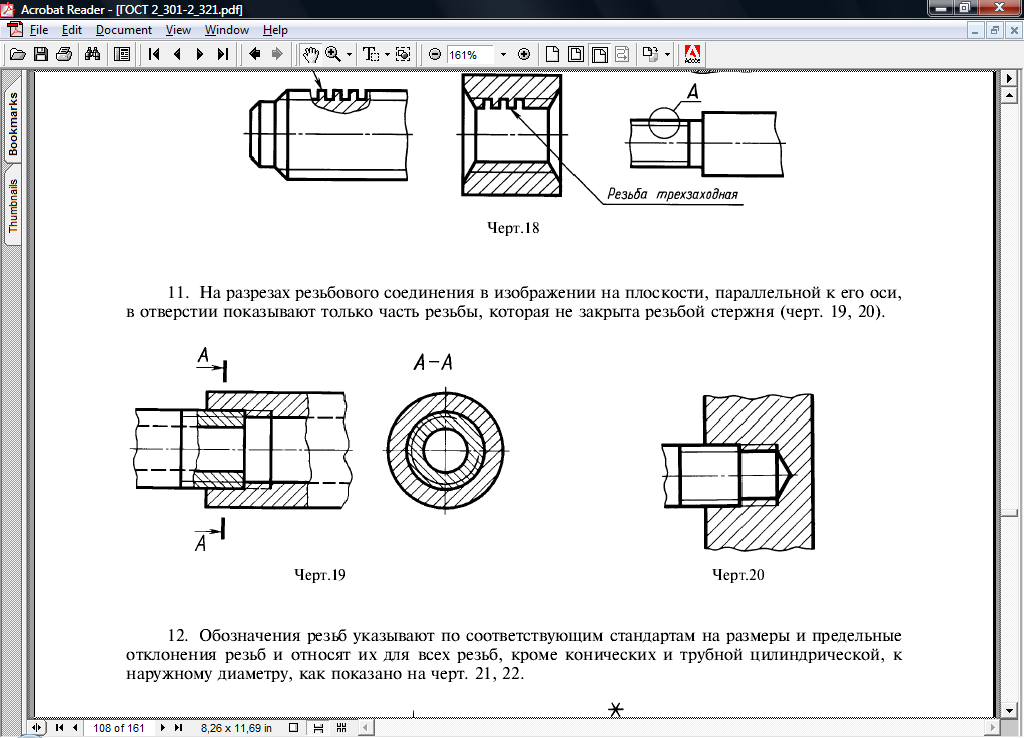1024x738 pixels.
Task: Click the PDF document icon in menu bar
Action: pos(14,30)
